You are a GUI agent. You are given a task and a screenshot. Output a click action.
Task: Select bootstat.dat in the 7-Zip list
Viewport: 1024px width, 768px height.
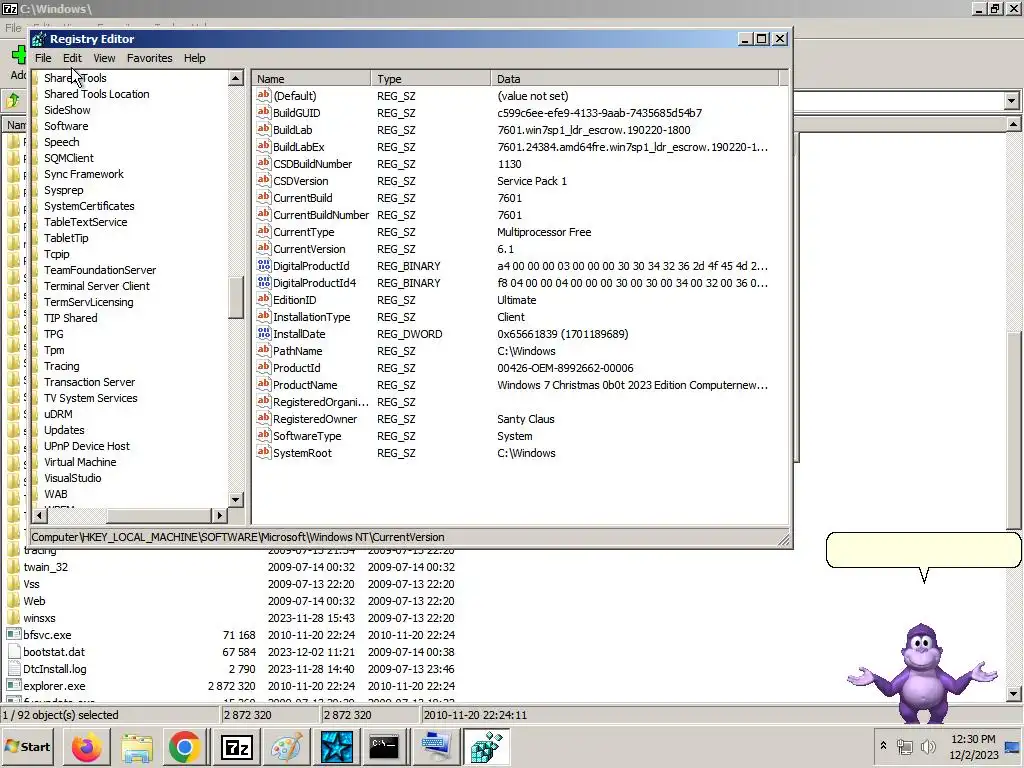tap(54, 652)
